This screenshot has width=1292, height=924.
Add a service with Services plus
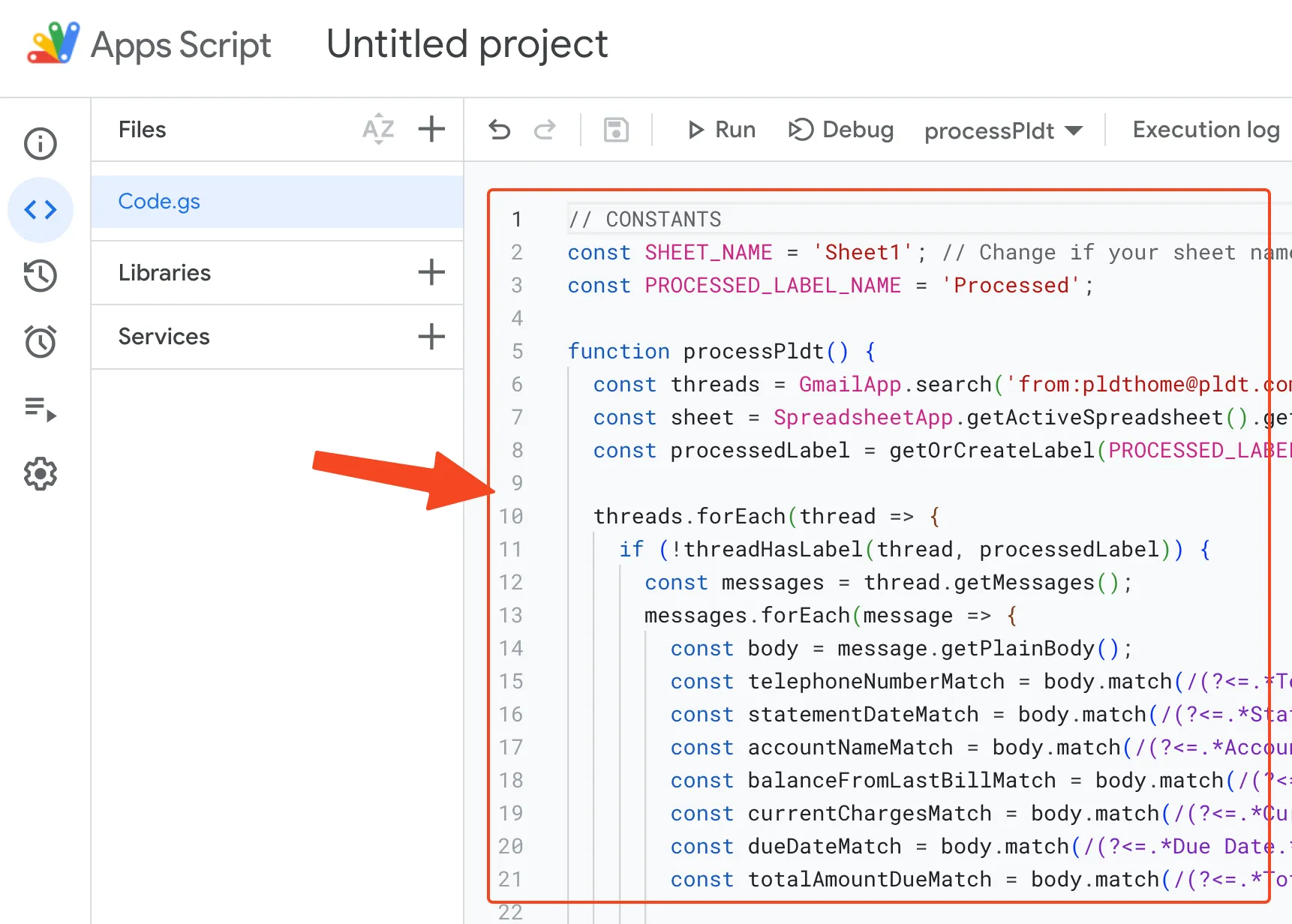click(x=431, y=336)
